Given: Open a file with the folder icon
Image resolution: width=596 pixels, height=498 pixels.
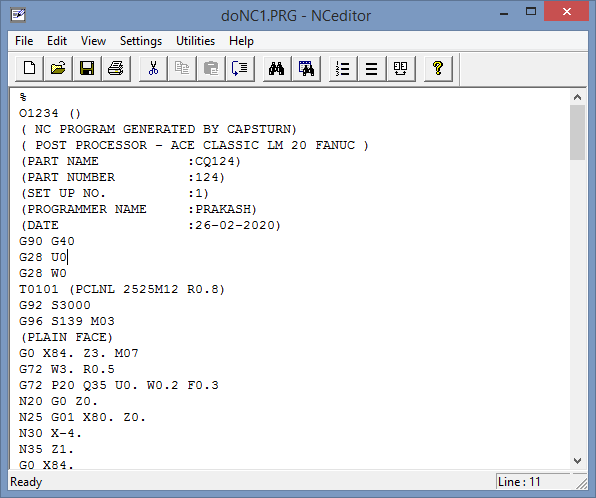Looking at the screenshot, I should click(58, 69).
